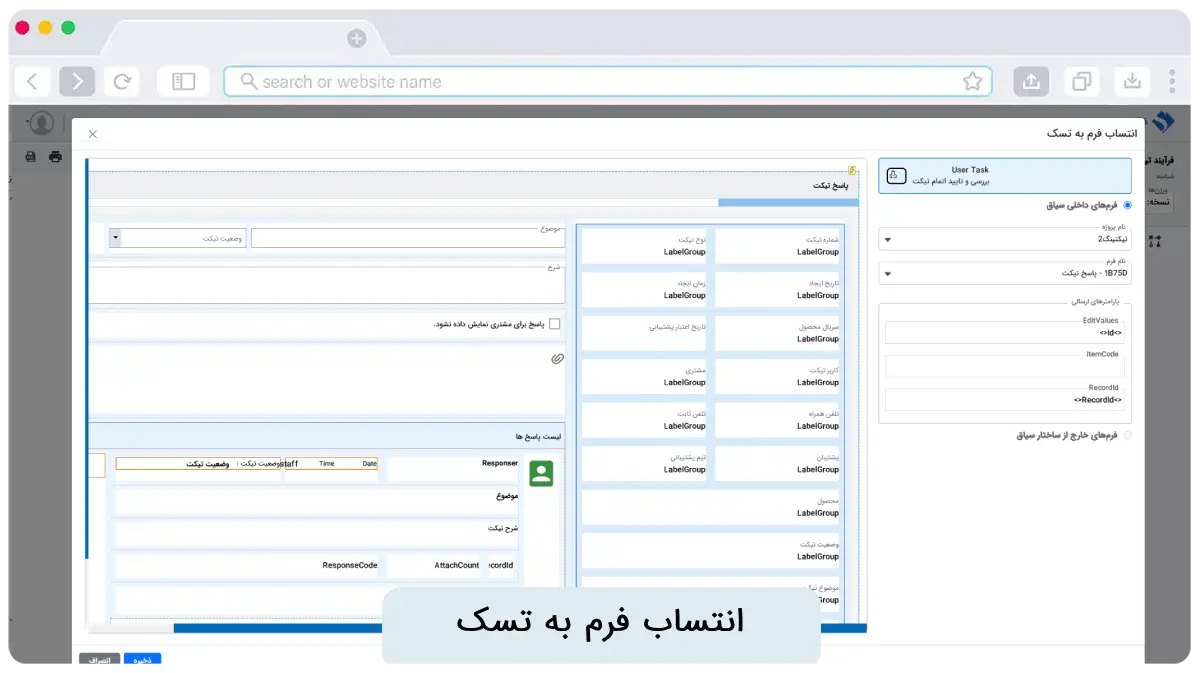Click the browser forward arrow button
The height and width of the screenshot is (673, 1200).
77,82
